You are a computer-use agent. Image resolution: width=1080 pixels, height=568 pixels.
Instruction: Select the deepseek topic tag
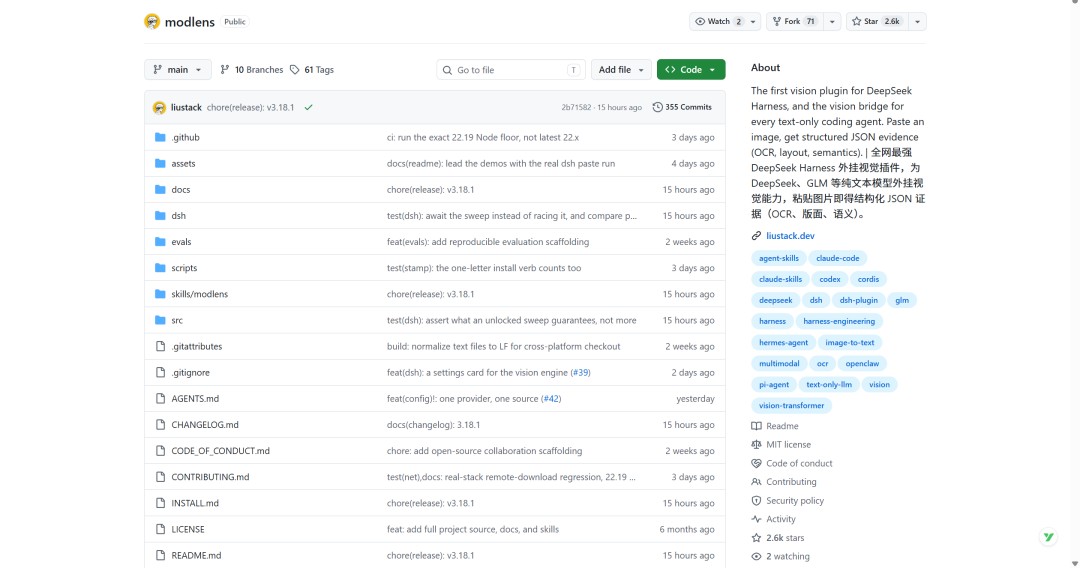click(x=776, y=300)
